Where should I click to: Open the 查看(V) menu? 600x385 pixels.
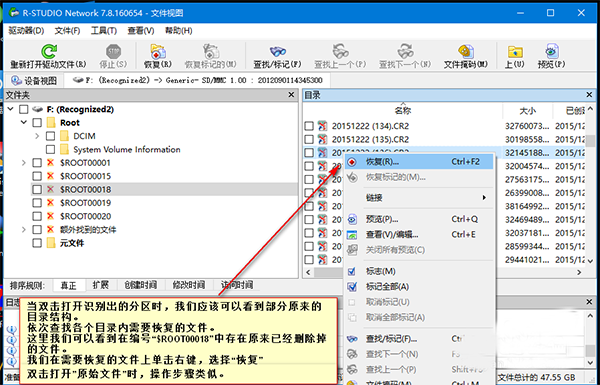(x=141, y=31)
